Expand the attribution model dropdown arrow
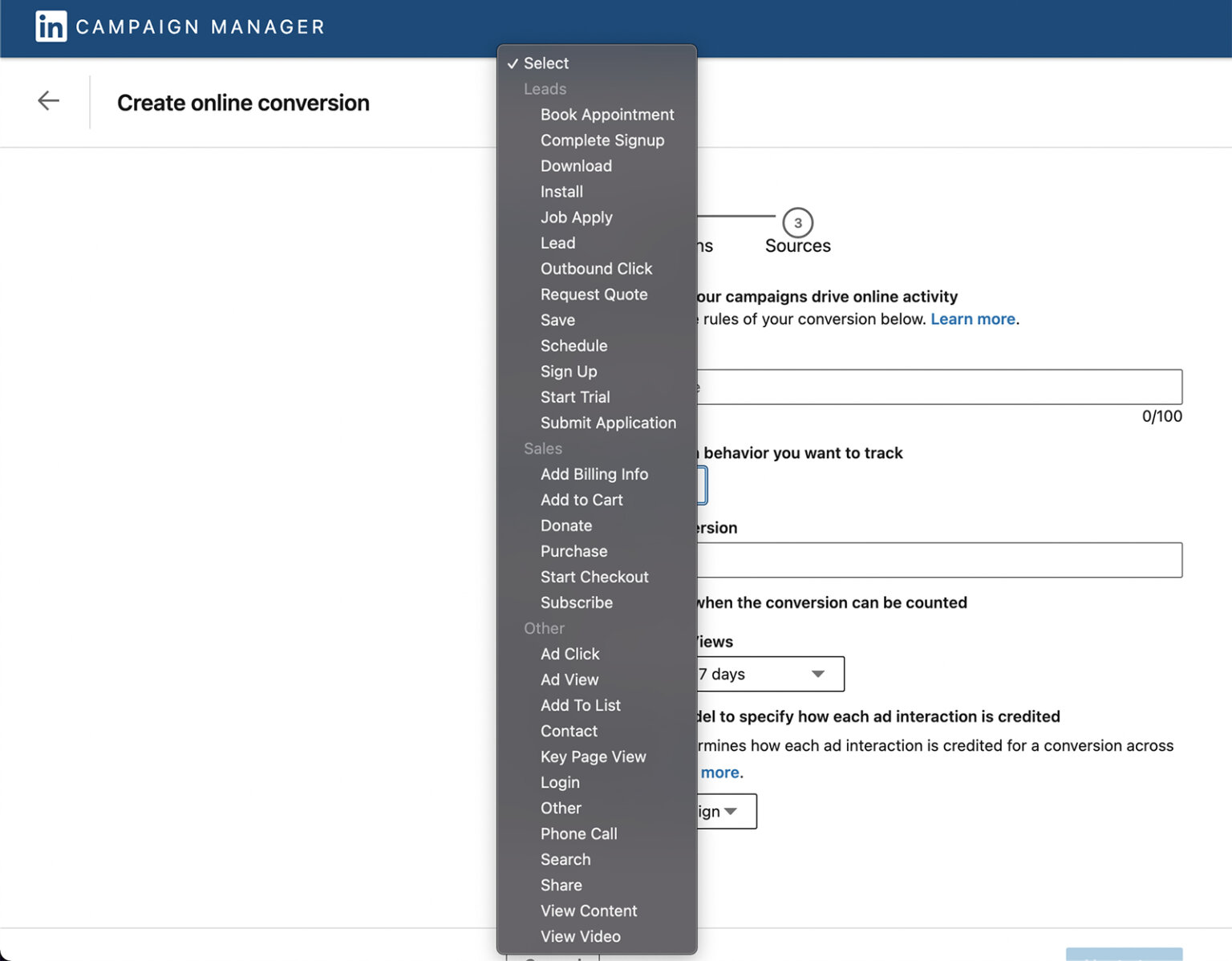1232x961 pixels. (731, 812)
